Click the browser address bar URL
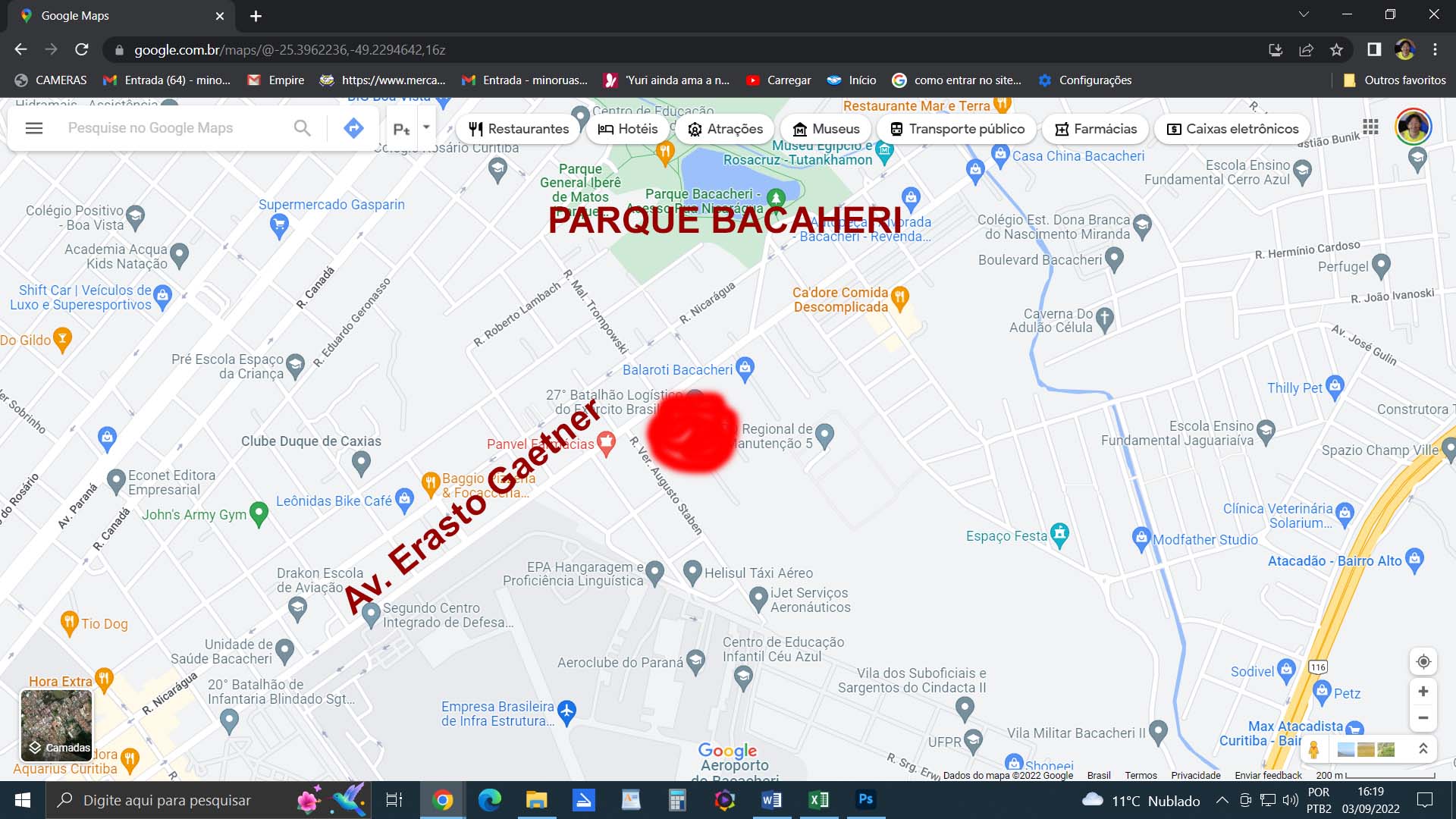1456x819 pixels. coord(290,50)
